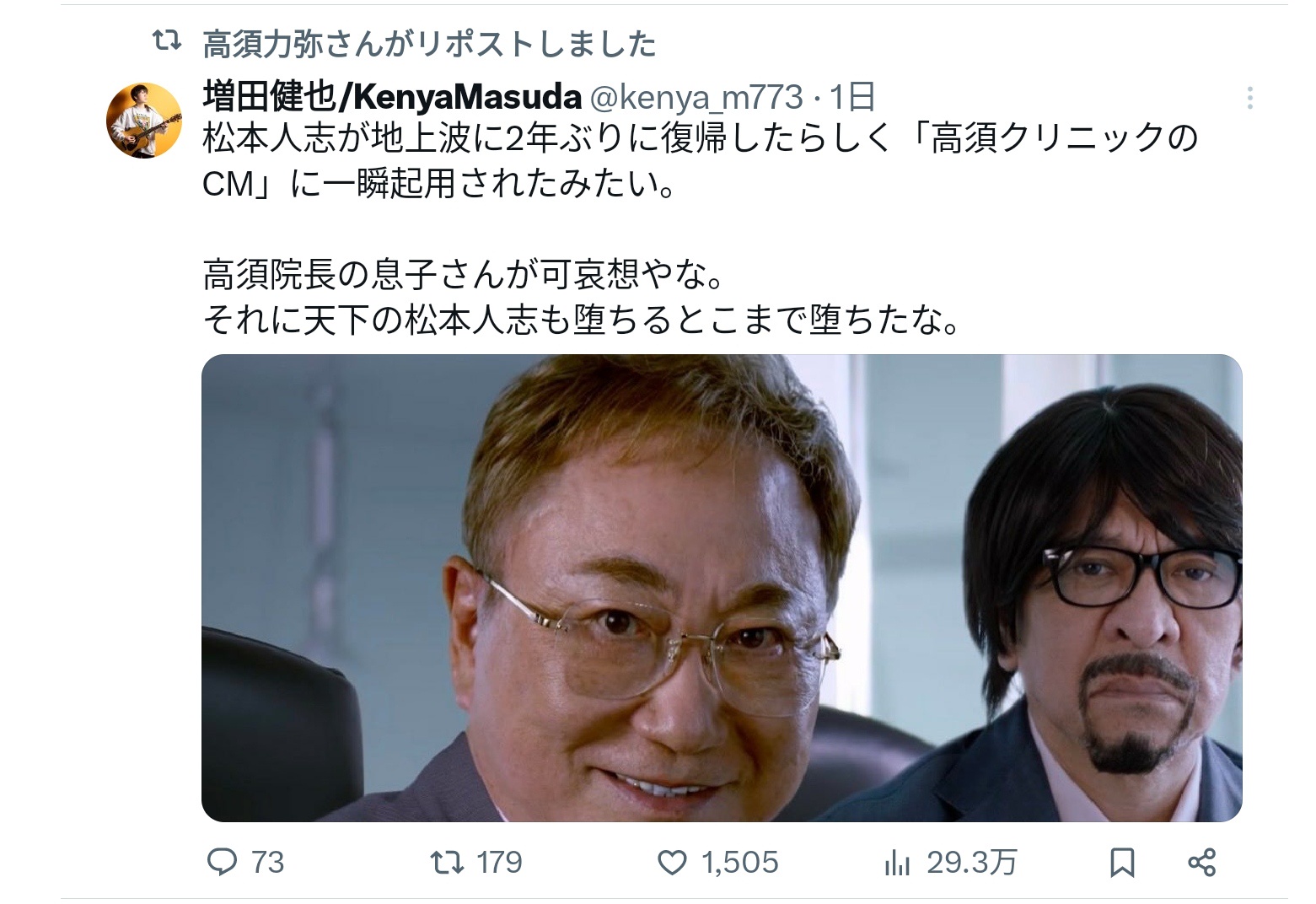
Task: Bookmark this tweet
Action: pyautogui.click(x=1122, y=863)
